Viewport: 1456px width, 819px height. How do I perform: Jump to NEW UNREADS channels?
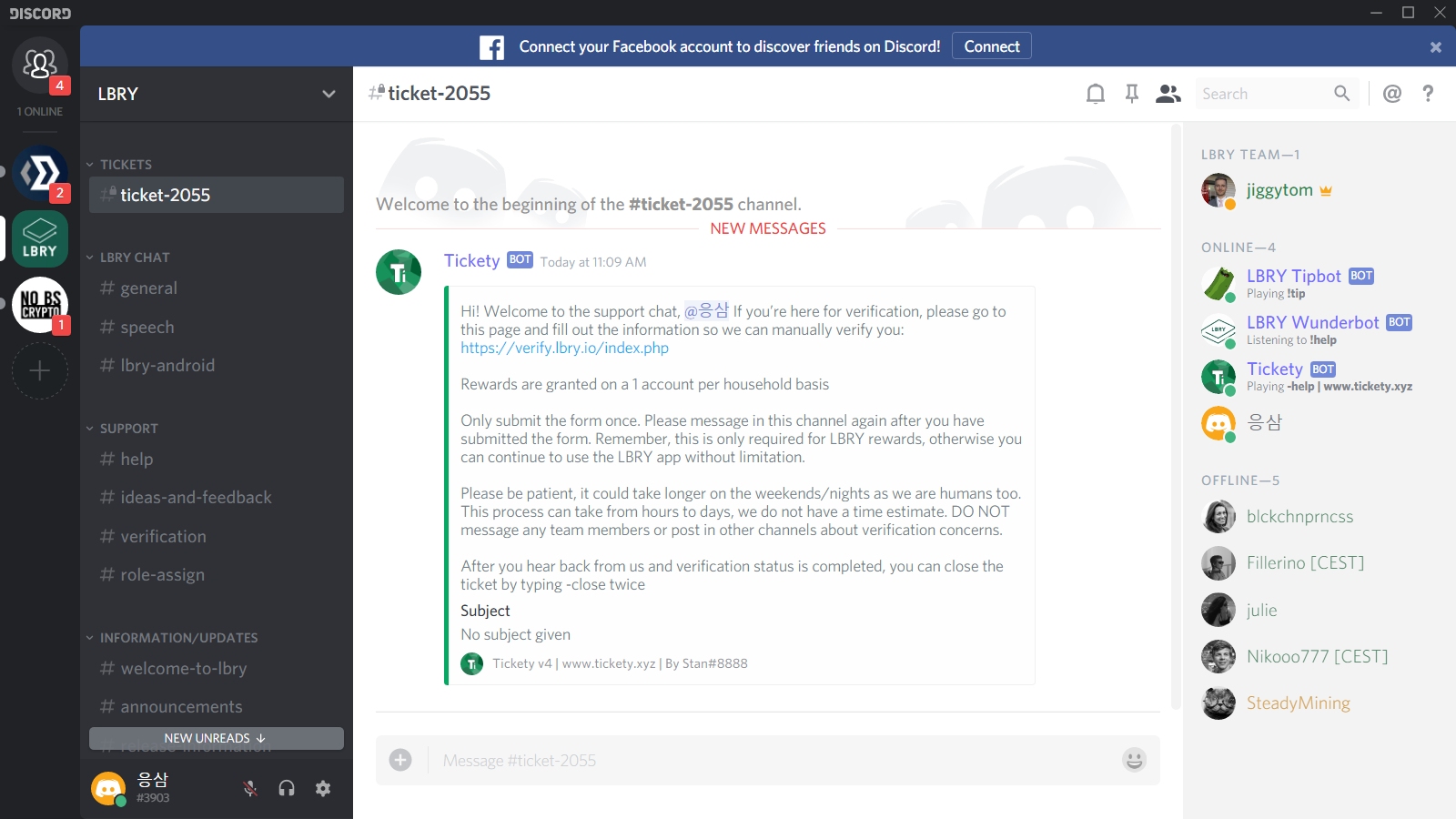217,738
